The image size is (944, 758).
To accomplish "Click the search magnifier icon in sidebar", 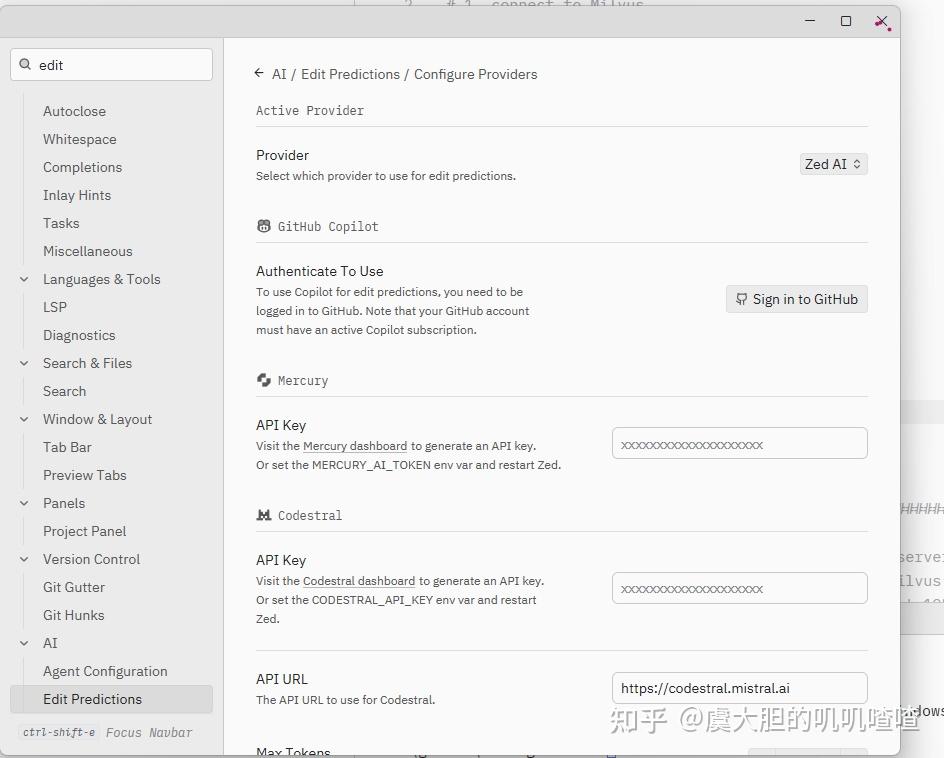I will point(25,64).
